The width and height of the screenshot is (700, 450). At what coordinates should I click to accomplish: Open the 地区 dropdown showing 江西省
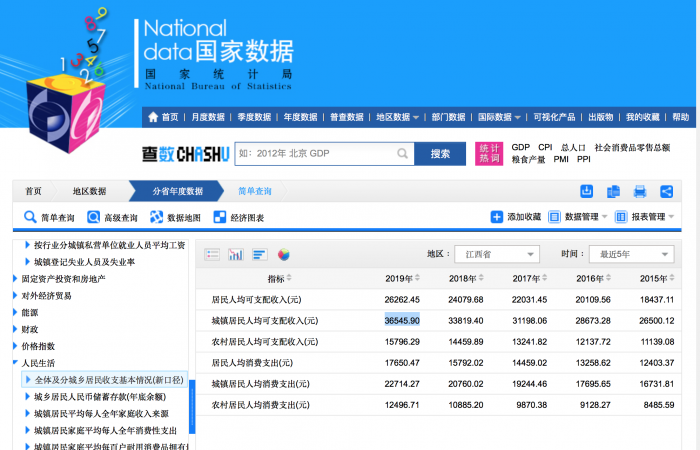[x=495, y=254]
